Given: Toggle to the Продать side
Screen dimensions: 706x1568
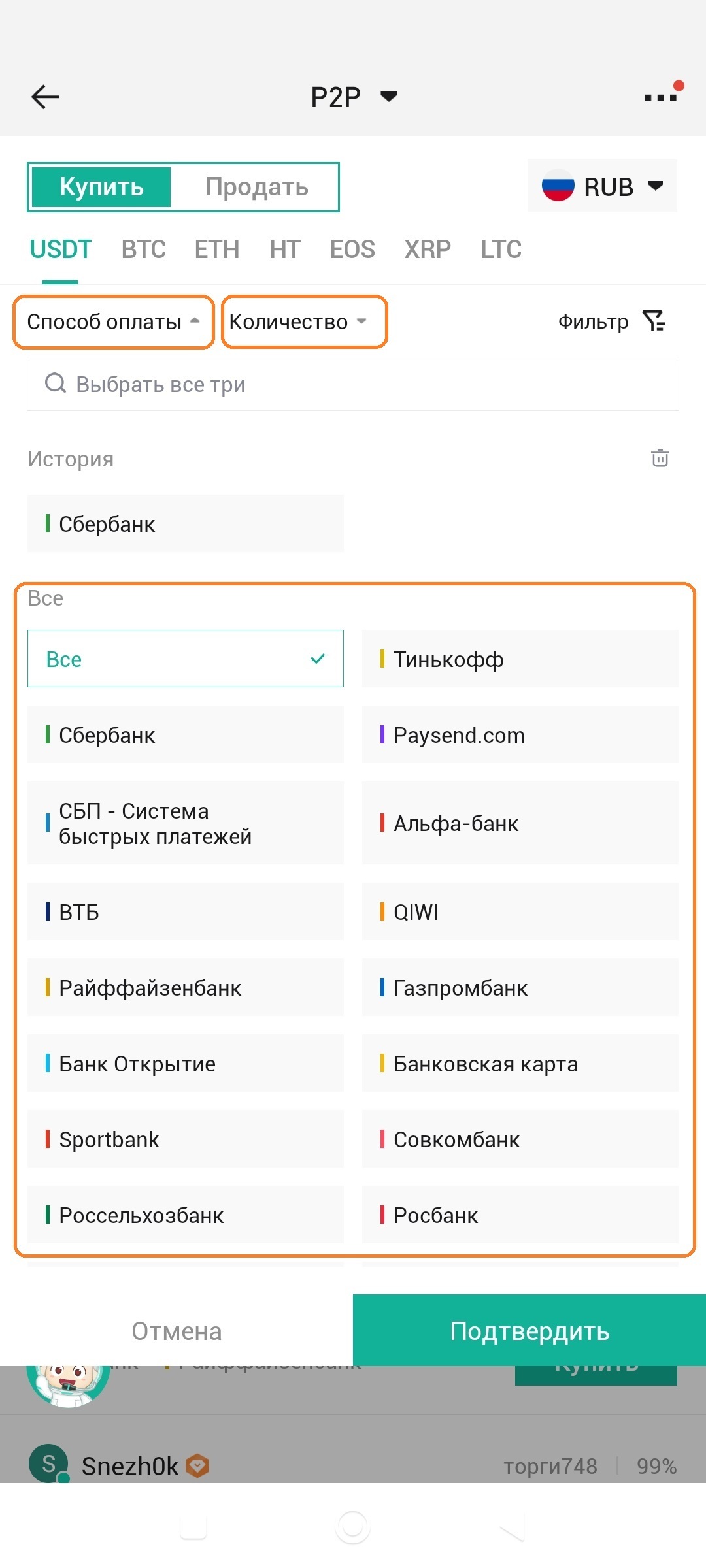Looking at the screenshot, I should click(256, 187).
